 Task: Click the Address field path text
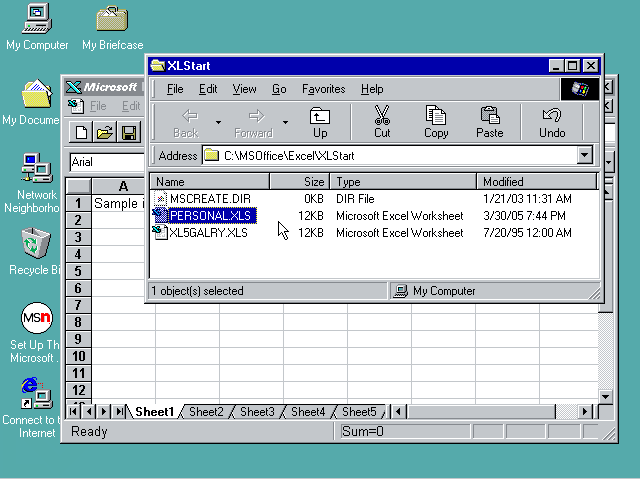click(289, 156)
